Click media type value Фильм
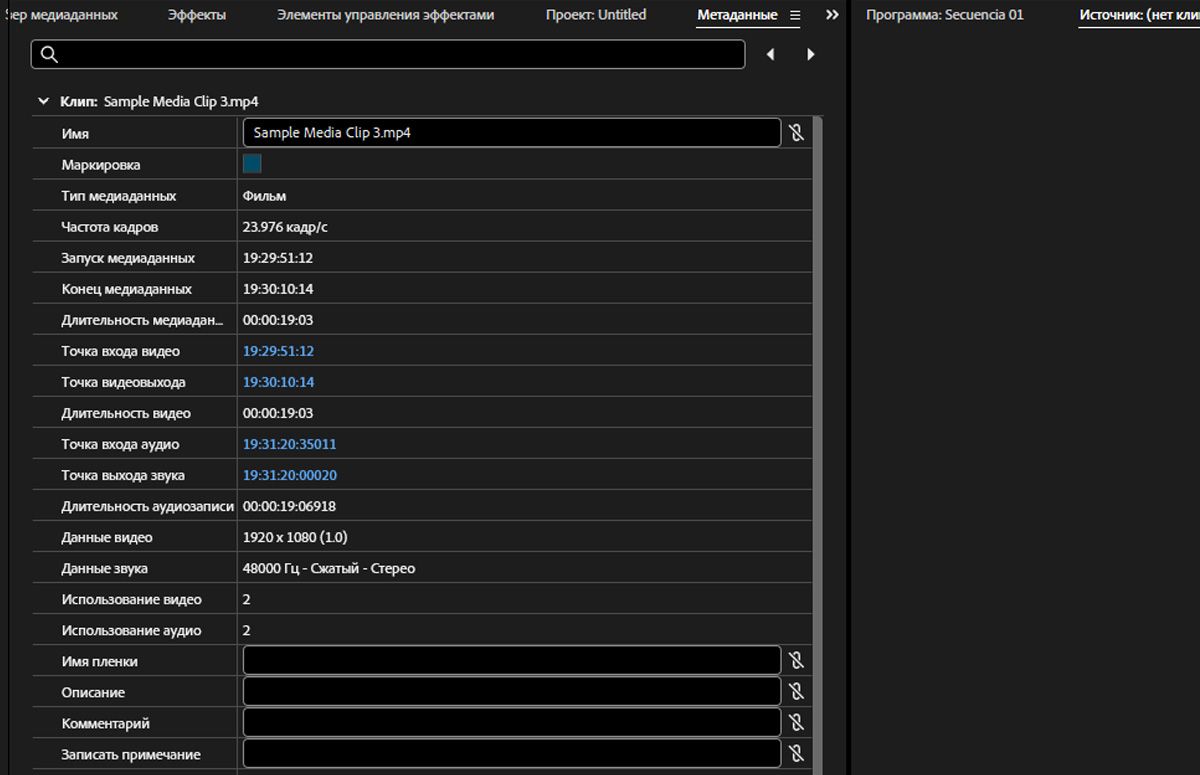Image resolution: width=1200 pixels, height=775 pixels. coord(264,196)
